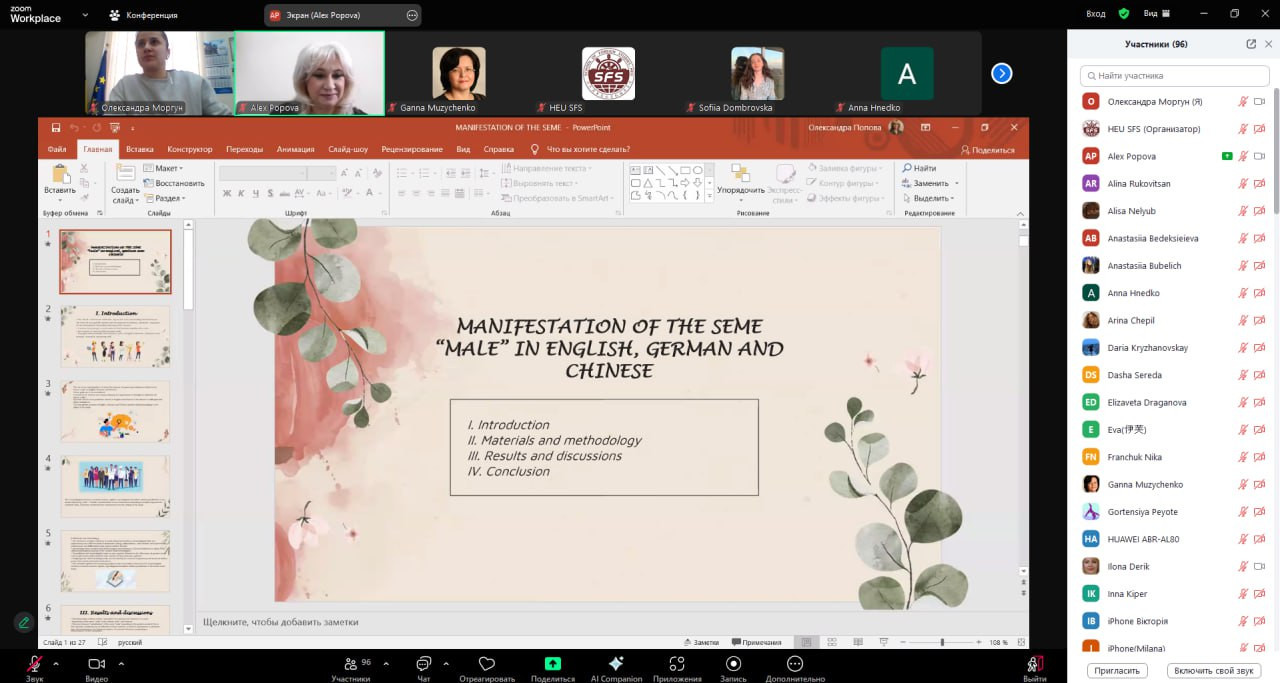
Task: Open the Zoom Workplace dropdown chevron
Action: tap(85, 15)
